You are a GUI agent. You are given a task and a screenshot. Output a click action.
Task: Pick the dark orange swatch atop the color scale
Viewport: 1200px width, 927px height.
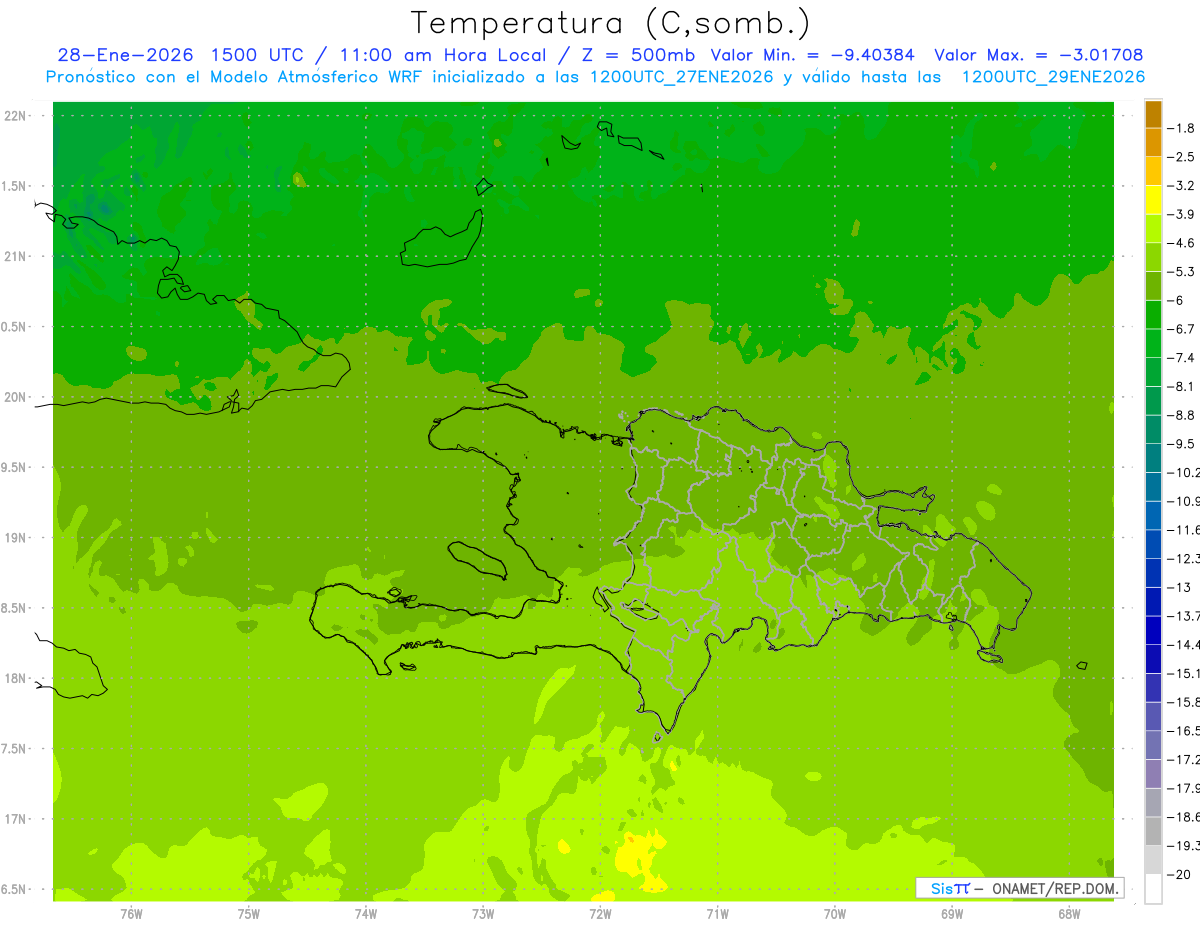pos(1153,115)
